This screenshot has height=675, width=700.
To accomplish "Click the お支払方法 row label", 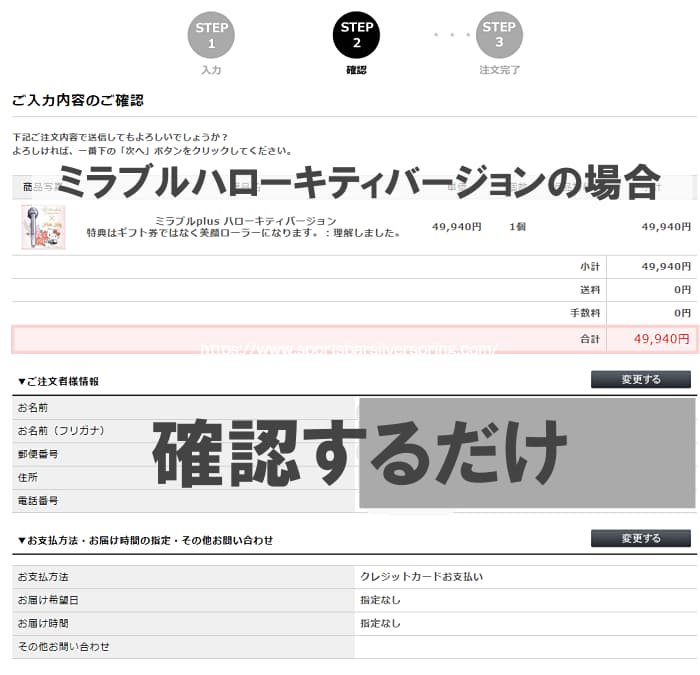I will [x=43, y=577].
